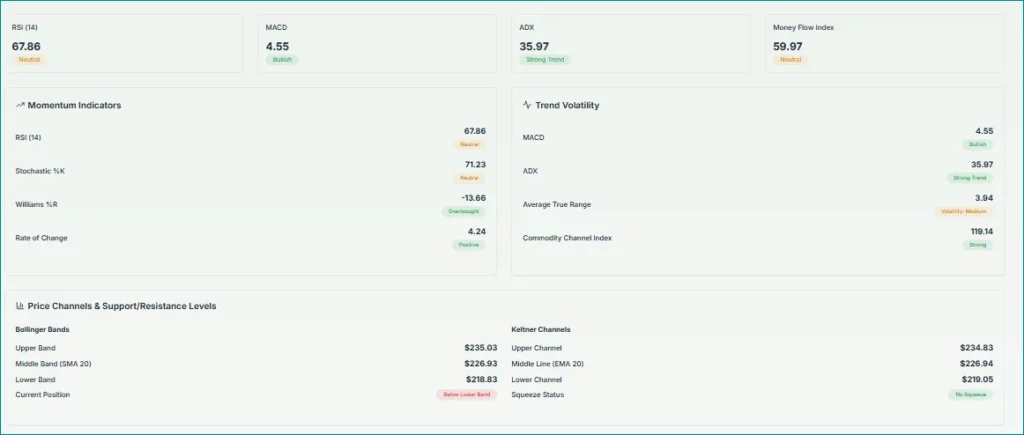Click the Positive badge for Rate of Change
This screenshot has width=1024, height=435.
(x=468, y=244)
